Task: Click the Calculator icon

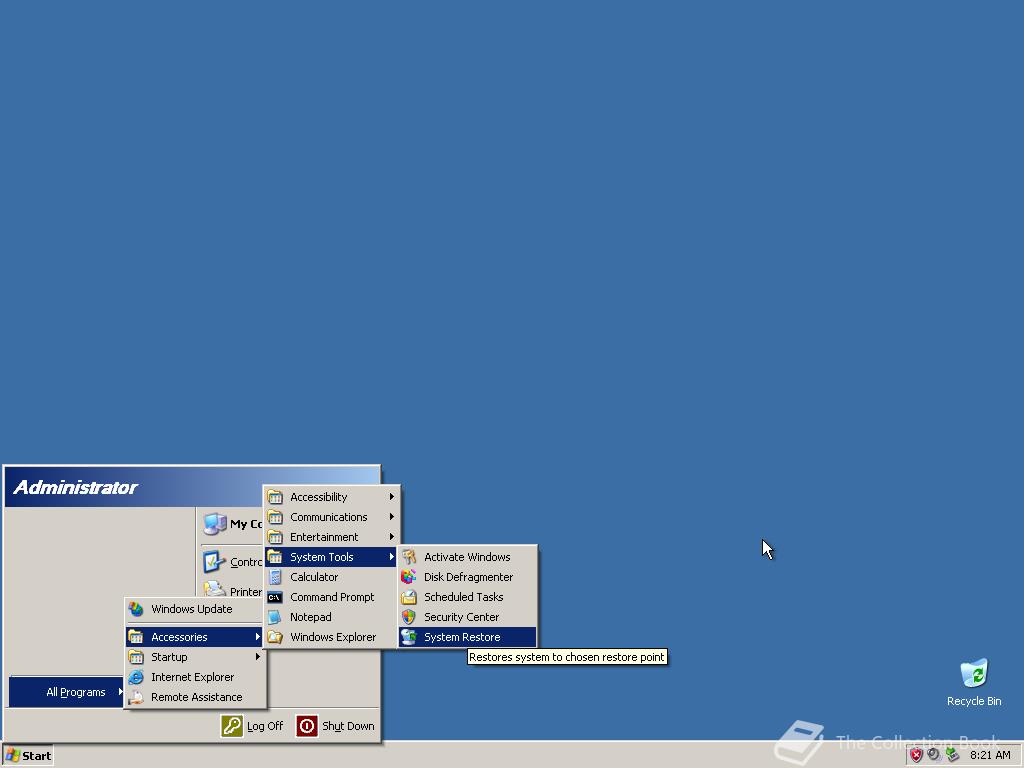Action: click(x=275, y=577)
